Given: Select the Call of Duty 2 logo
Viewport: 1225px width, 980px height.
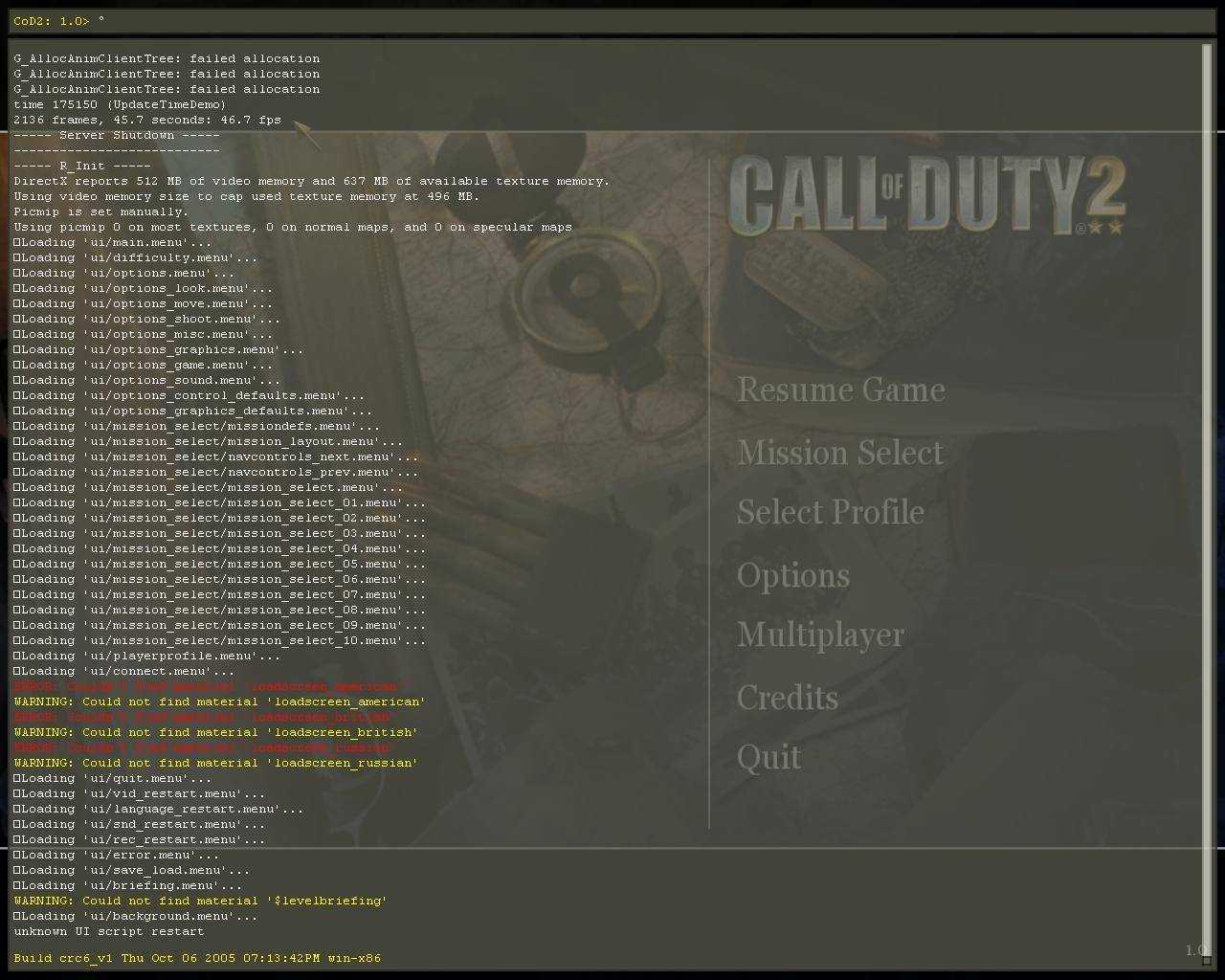Looking at the screenshot, I should coord(926,196).
